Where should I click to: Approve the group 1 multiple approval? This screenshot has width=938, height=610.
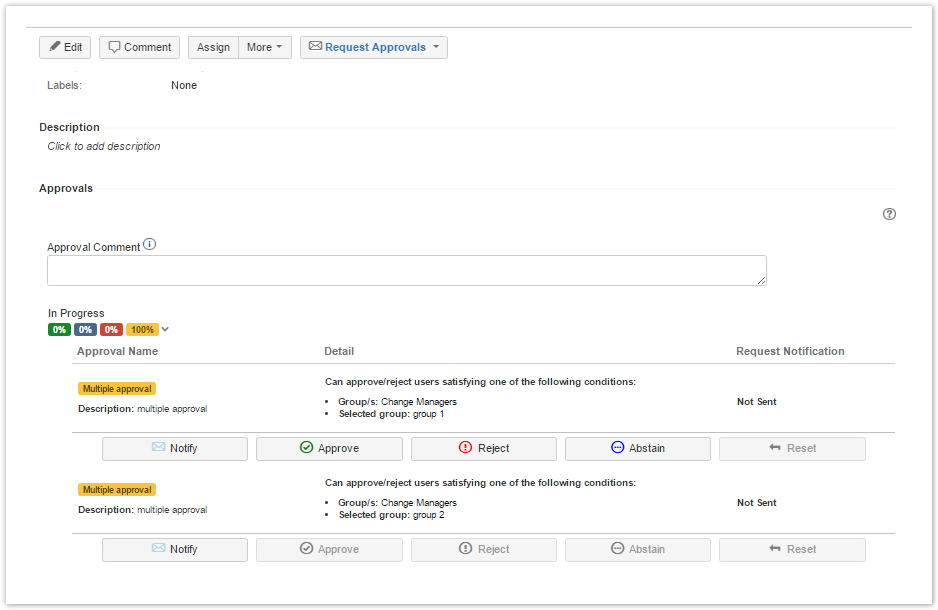point(329,448)
